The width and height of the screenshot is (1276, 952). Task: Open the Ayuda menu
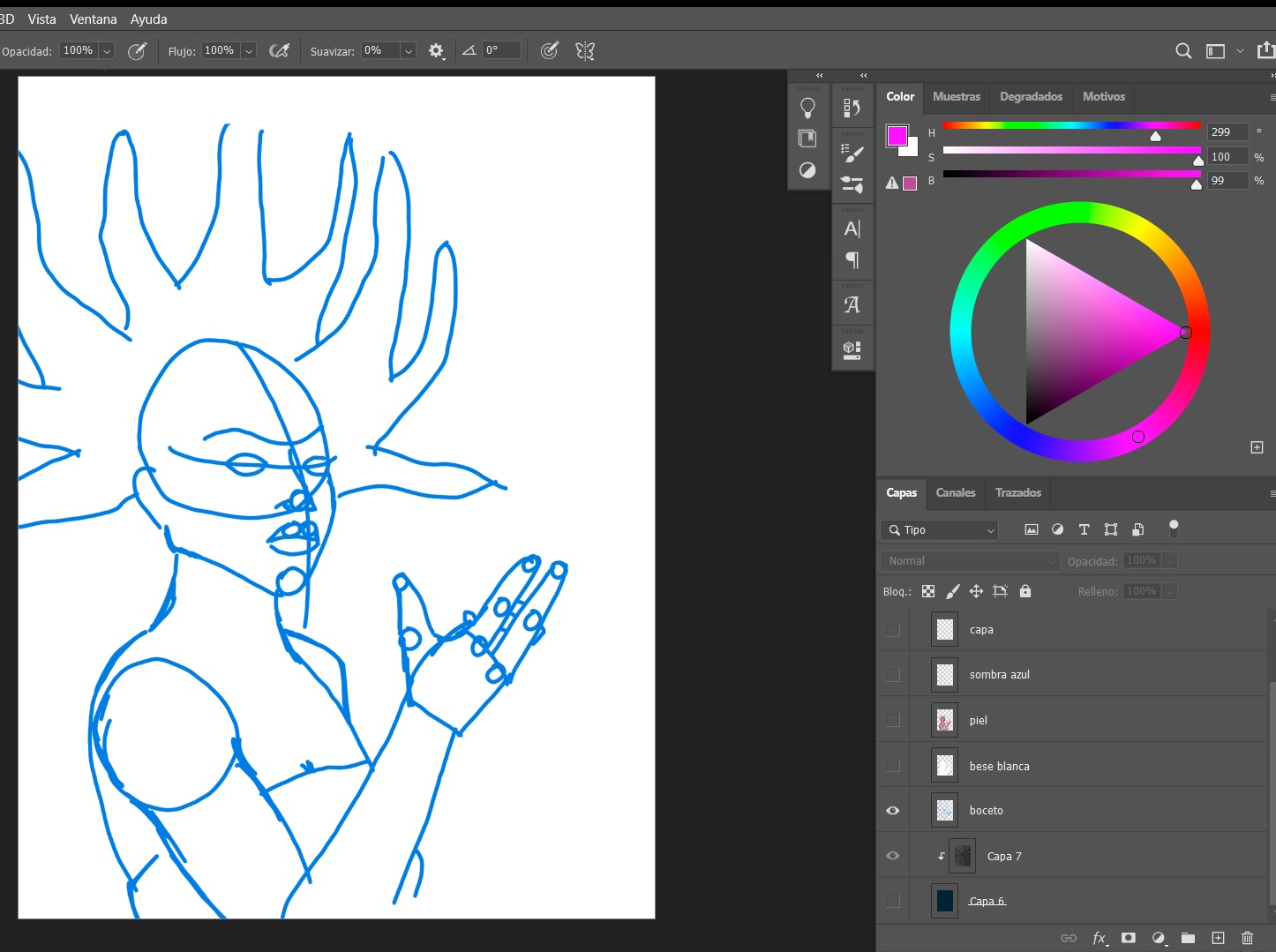[x=149, y=19]
